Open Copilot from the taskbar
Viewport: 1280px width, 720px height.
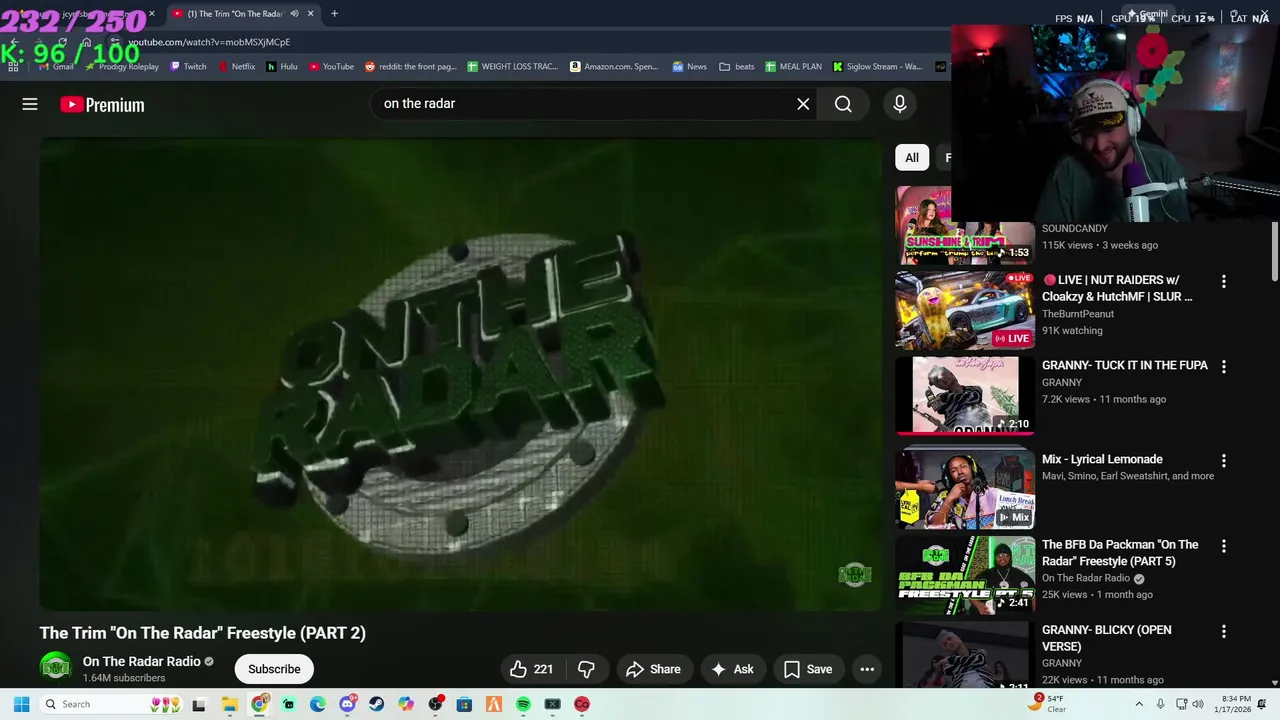pos(405,704)
